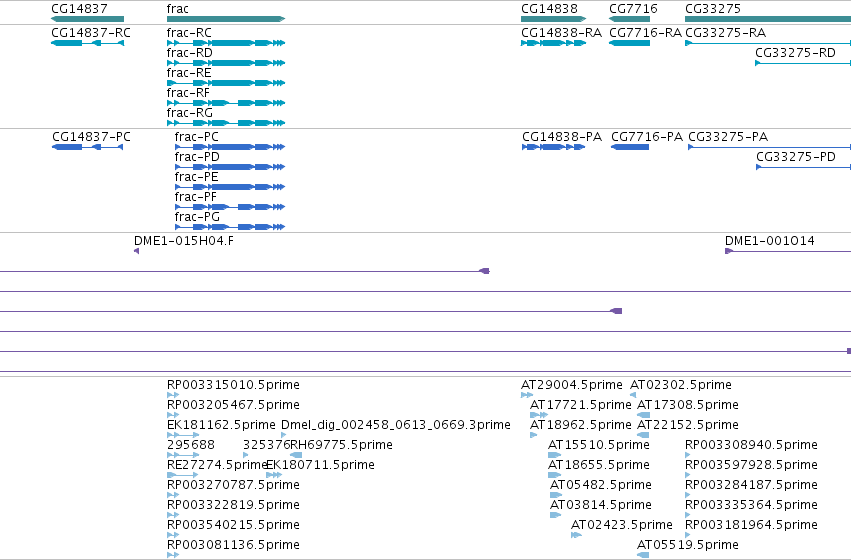Viewport: 851px width, 560px height.
Task: Click the AT18655.5prime EST
Action: pos(555,475)
